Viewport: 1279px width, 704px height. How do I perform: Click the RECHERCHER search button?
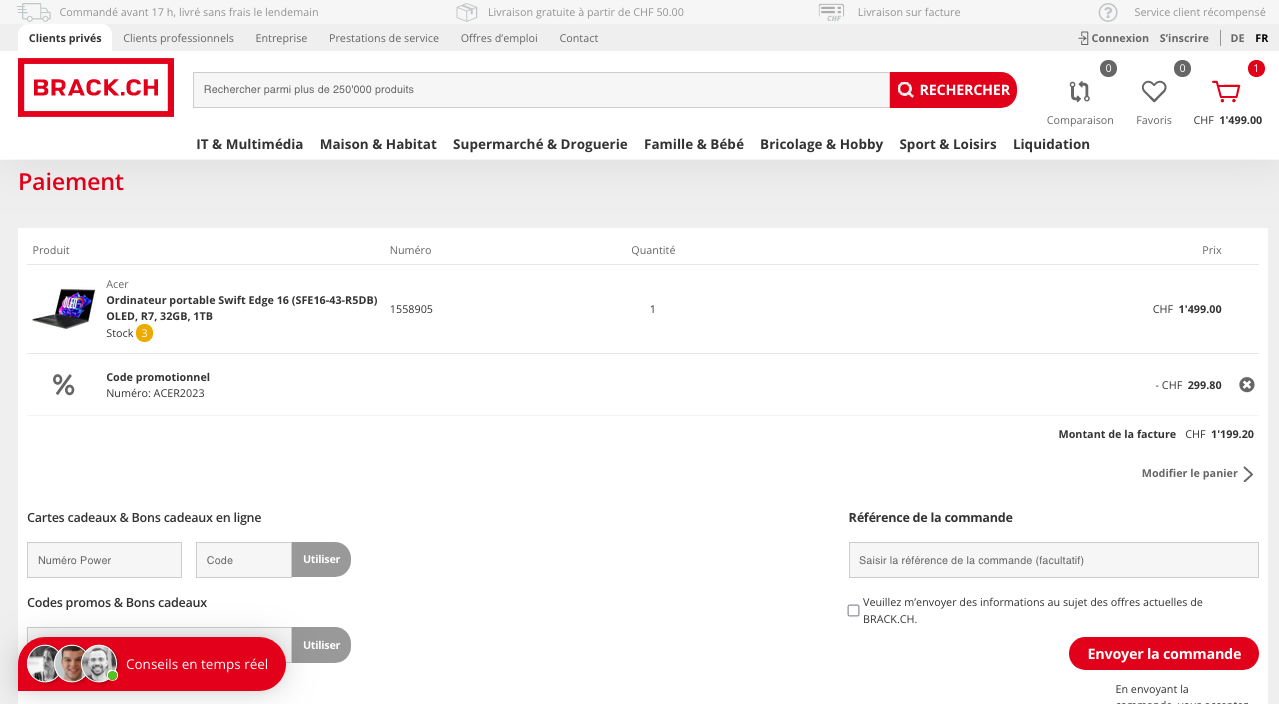coord(953,90)
